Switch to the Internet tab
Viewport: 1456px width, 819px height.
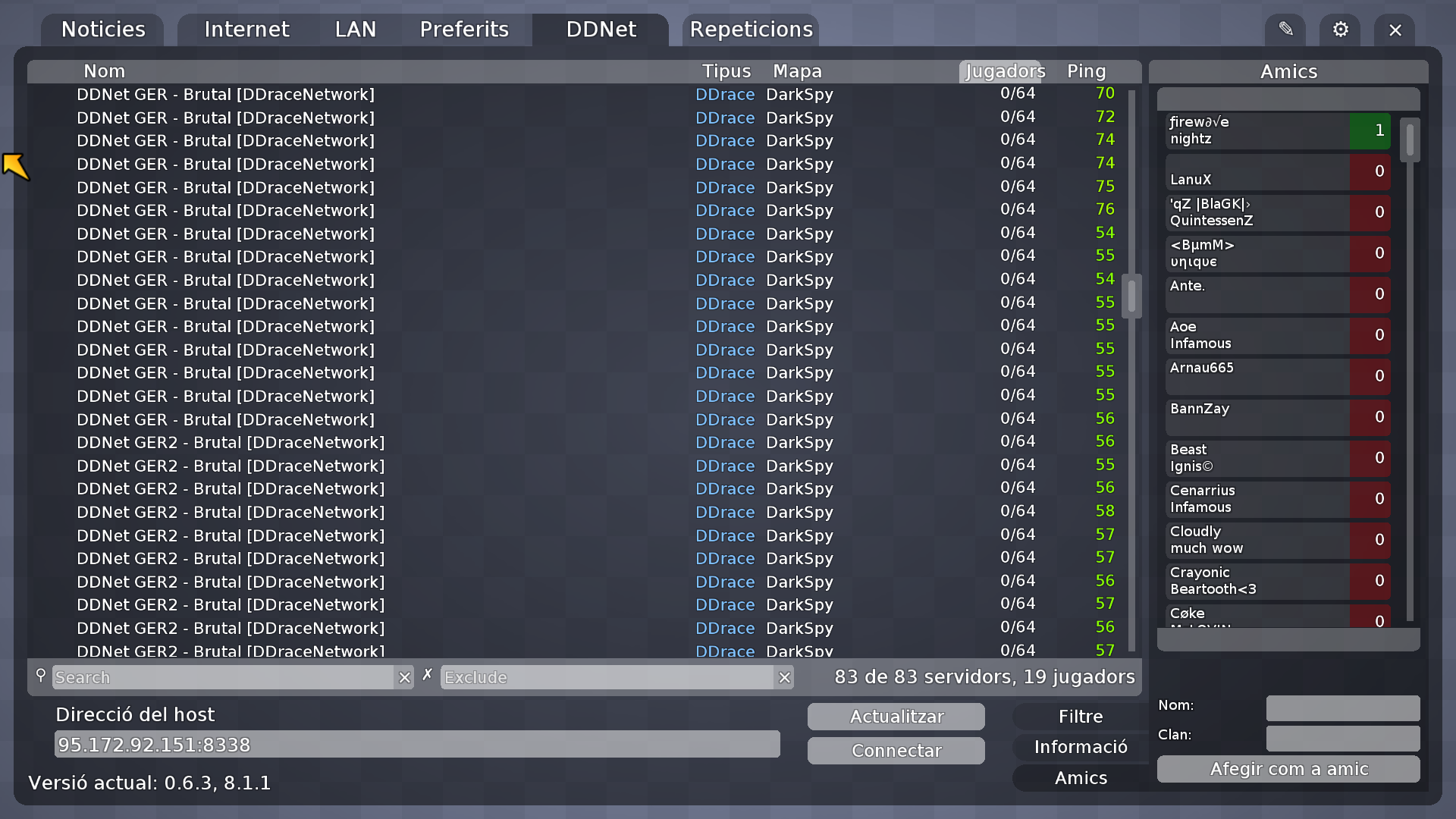coord(246,30)
